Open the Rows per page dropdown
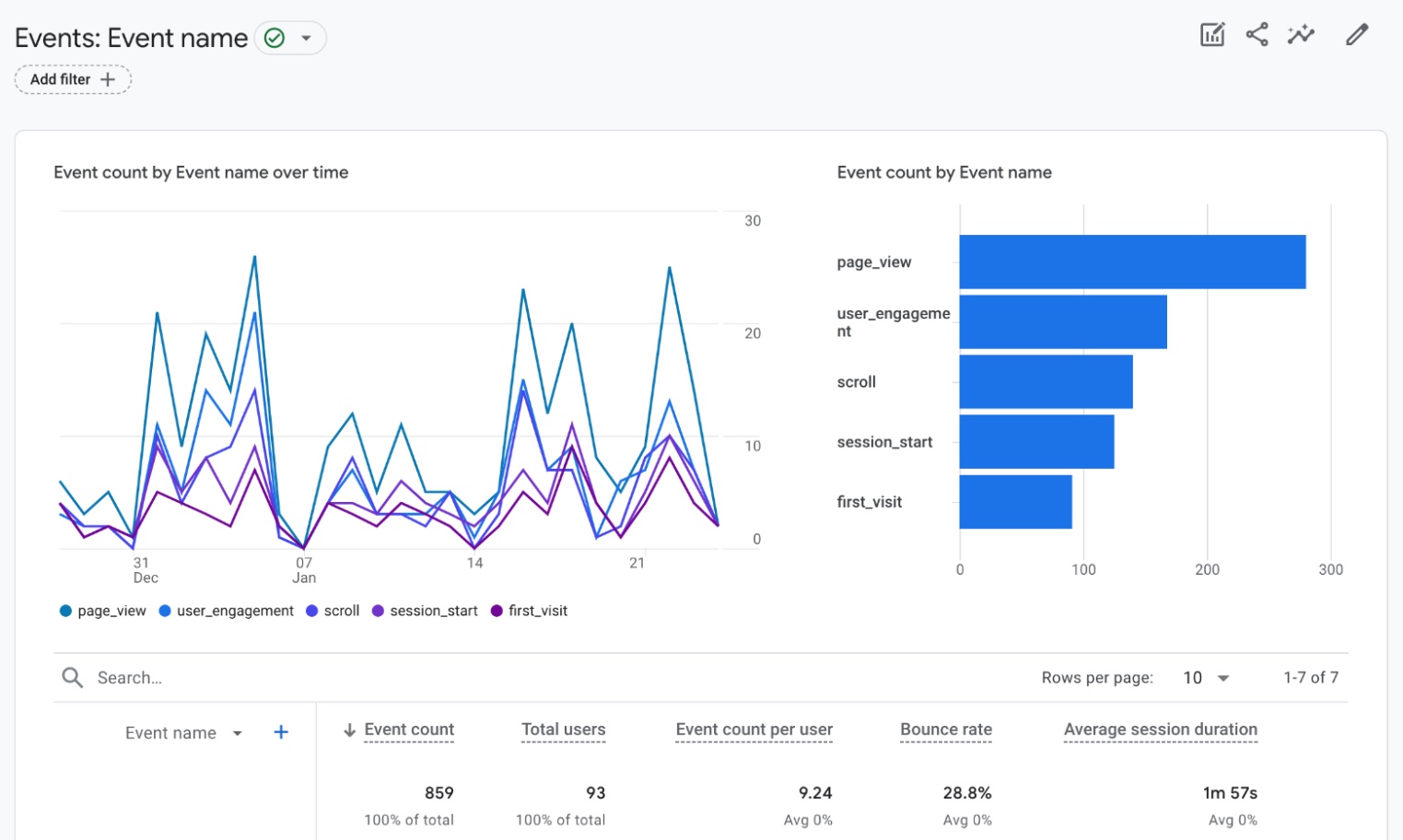 coord(1205,677)
